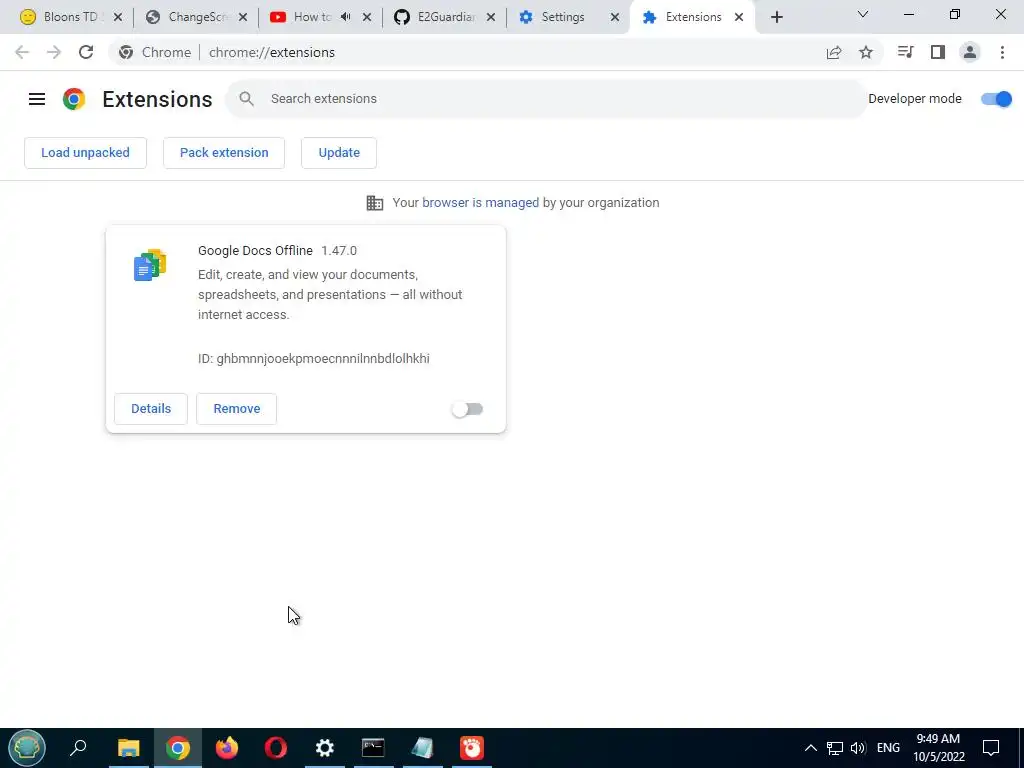This screenshot has height=768, width=1024.
Task: Go forward with the forward arrow
Action: coord(54,52)
